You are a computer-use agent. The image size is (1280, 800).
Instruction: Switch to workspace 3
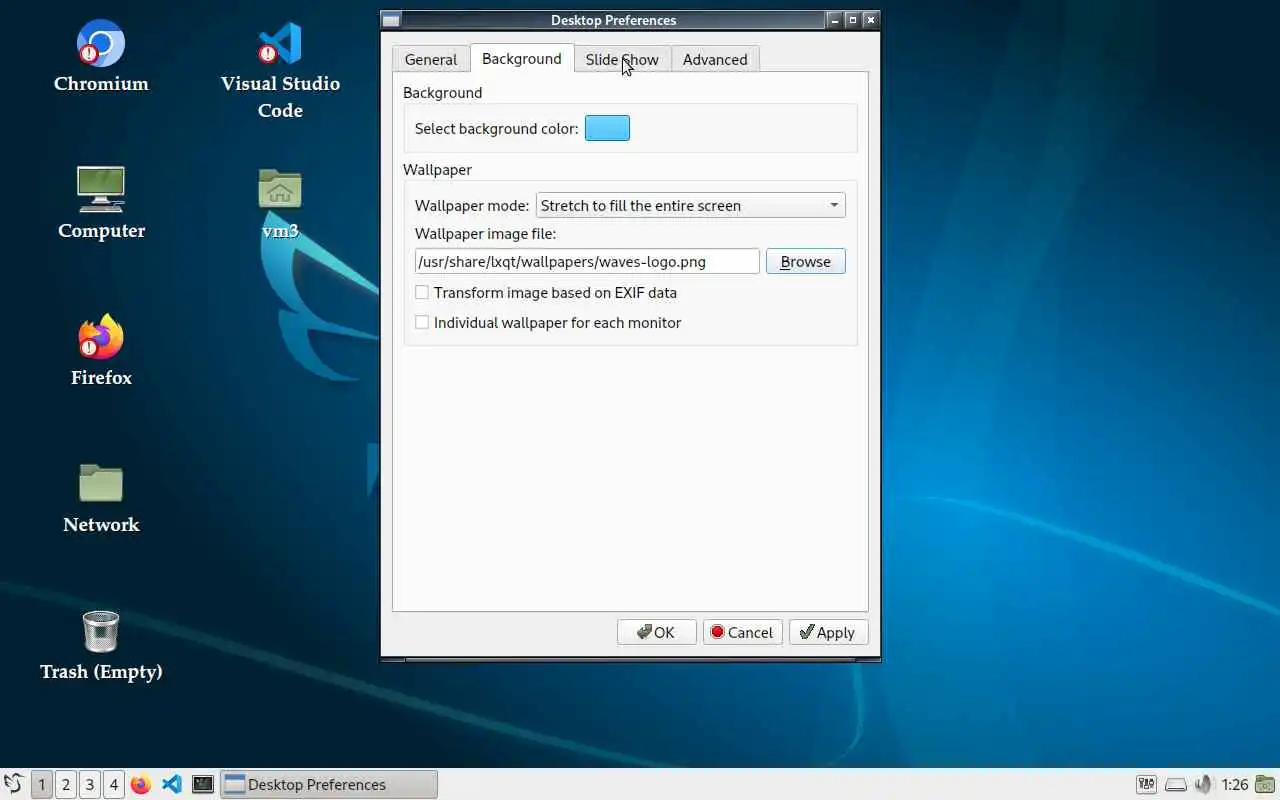coord(90,784)
